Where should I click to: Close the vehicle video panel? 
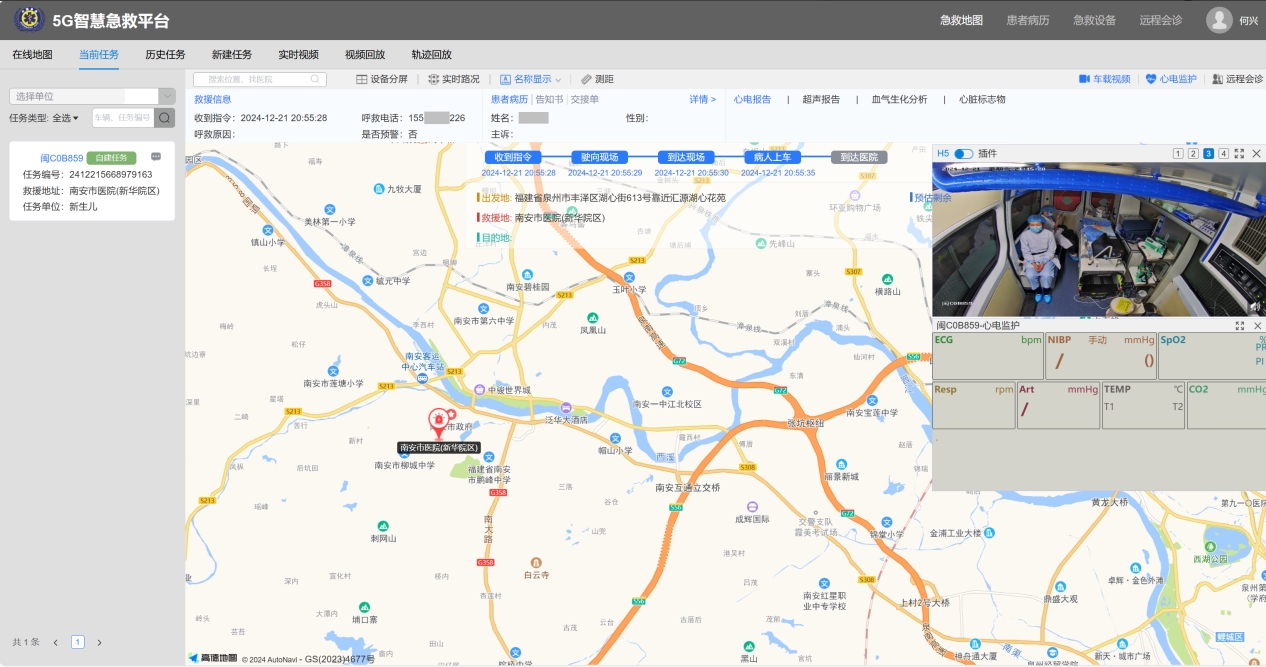point(1257,154)
